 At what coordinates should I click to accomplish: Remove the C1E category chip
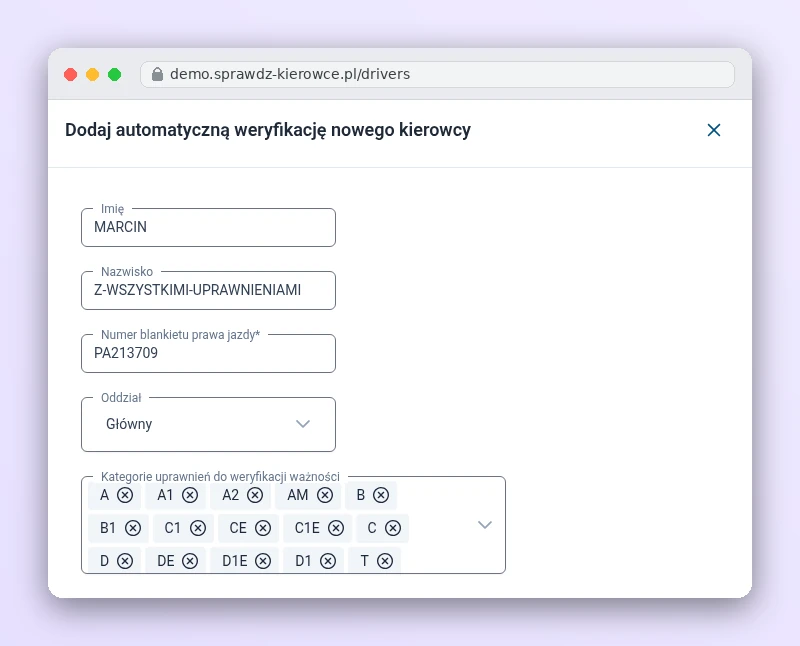click(x=336, y=528)
